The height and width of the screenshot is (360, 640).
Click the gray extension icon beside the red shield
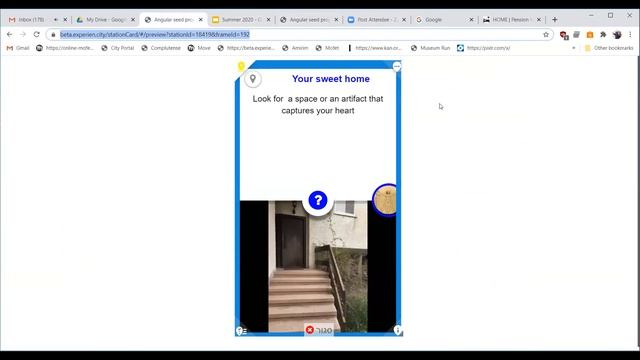click(576, 35)
